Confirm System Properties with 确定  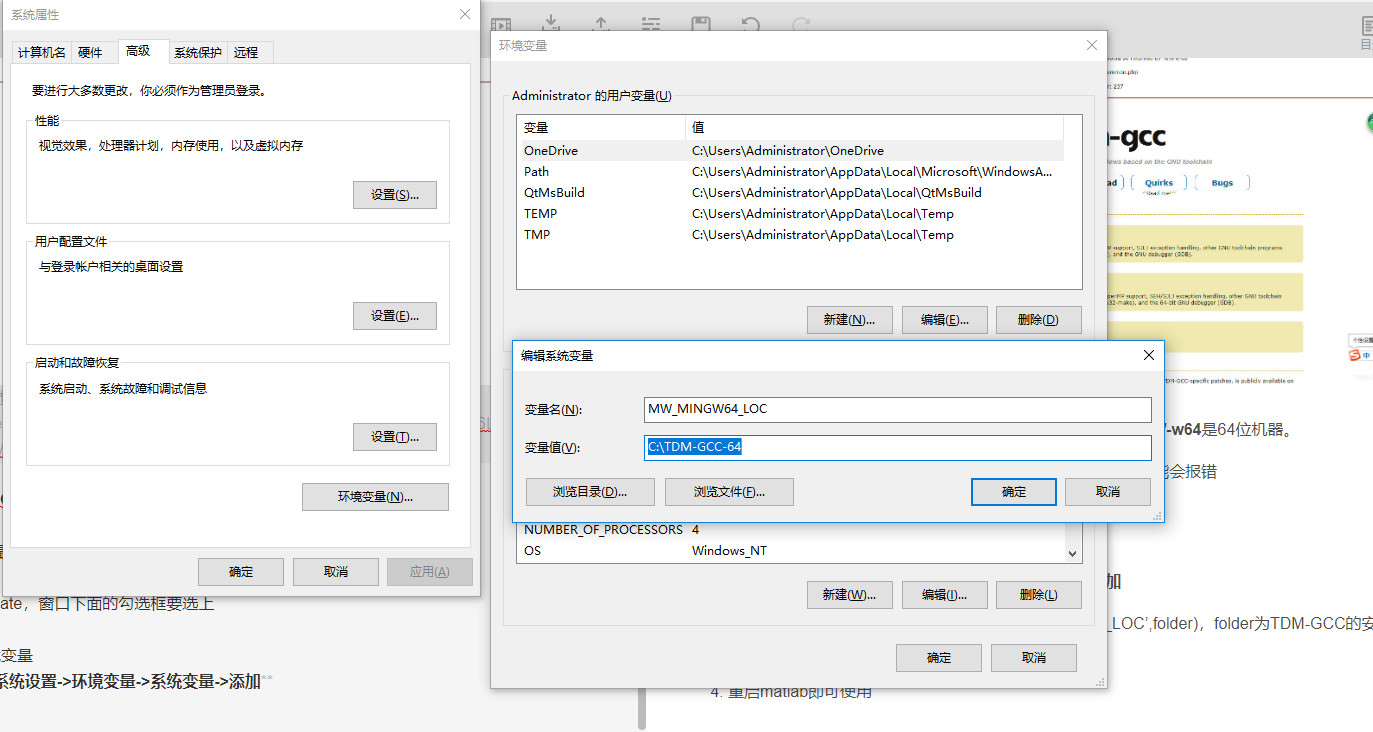[241, 572]
